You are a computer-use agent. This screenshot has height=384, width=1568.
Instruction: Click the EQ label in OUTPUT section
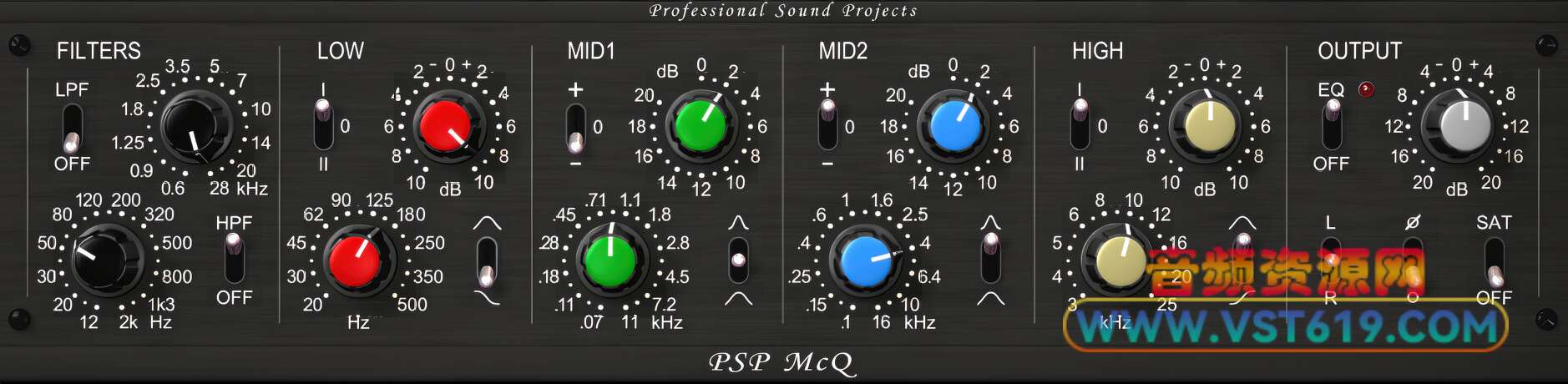(x=1331, y=89)
